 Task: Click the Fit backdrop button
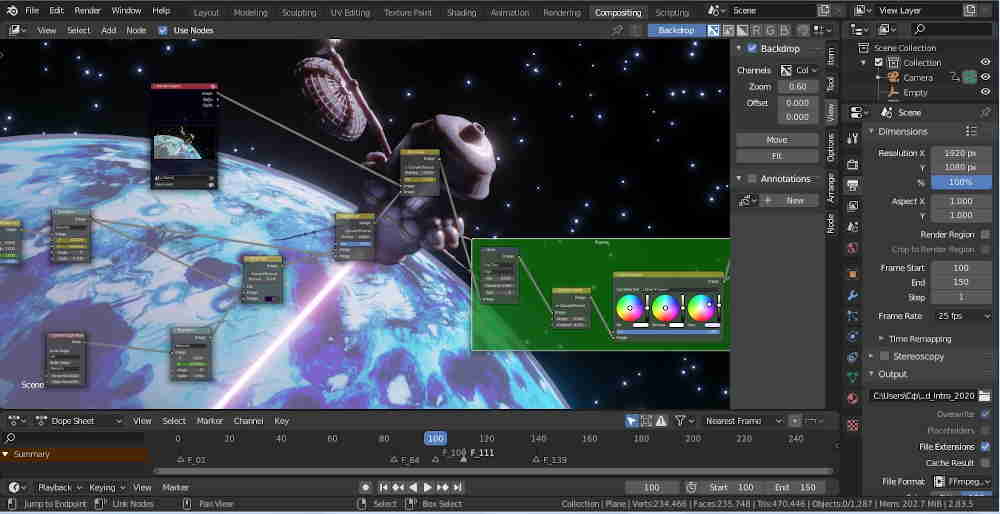click(776, 156)
